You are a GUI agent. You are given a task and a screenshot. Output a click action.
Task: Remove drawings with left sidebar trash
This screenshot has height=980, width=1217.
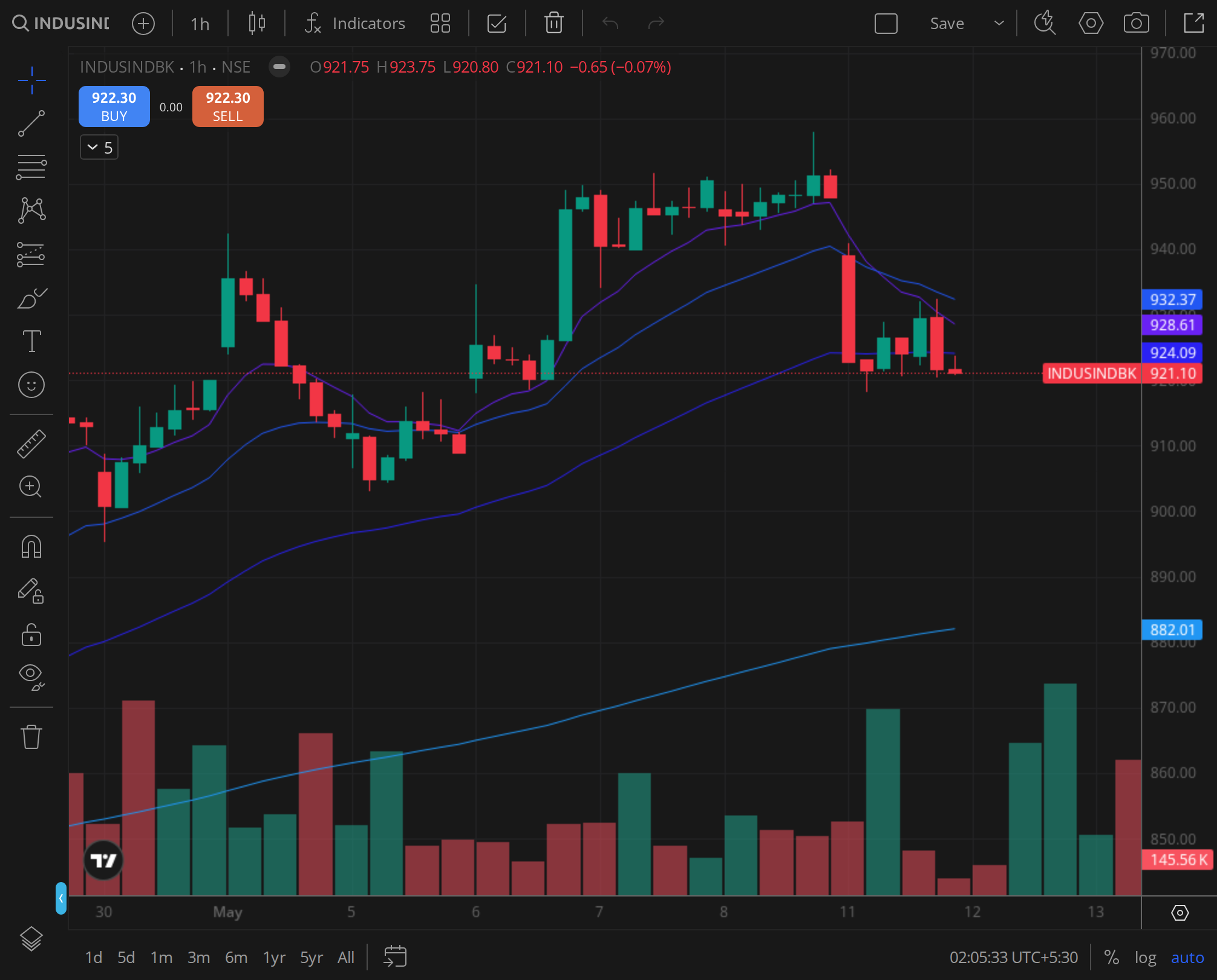pyautogui.click(x=31, y=737)
